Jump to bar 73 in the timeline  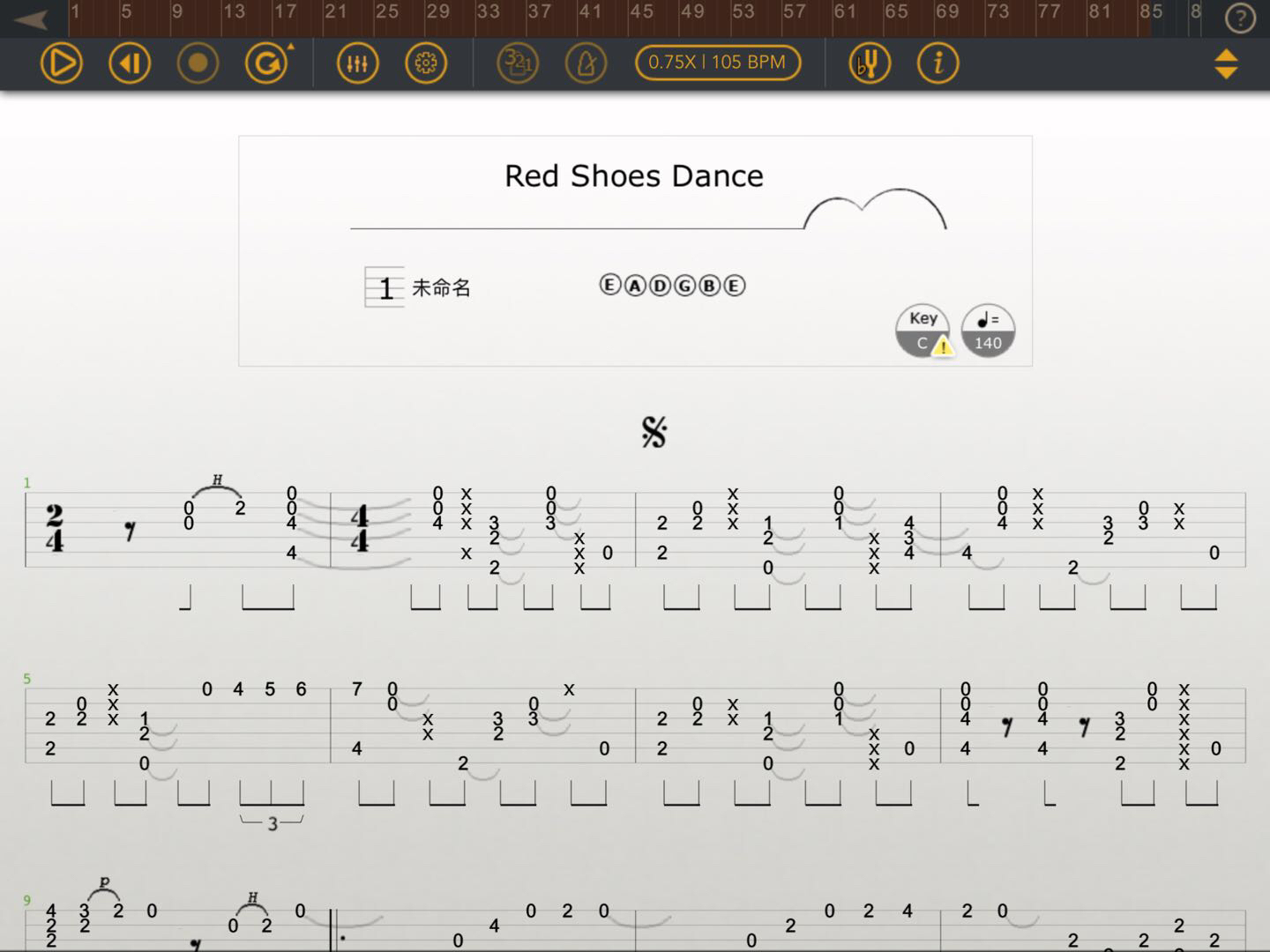click(998, 11)
